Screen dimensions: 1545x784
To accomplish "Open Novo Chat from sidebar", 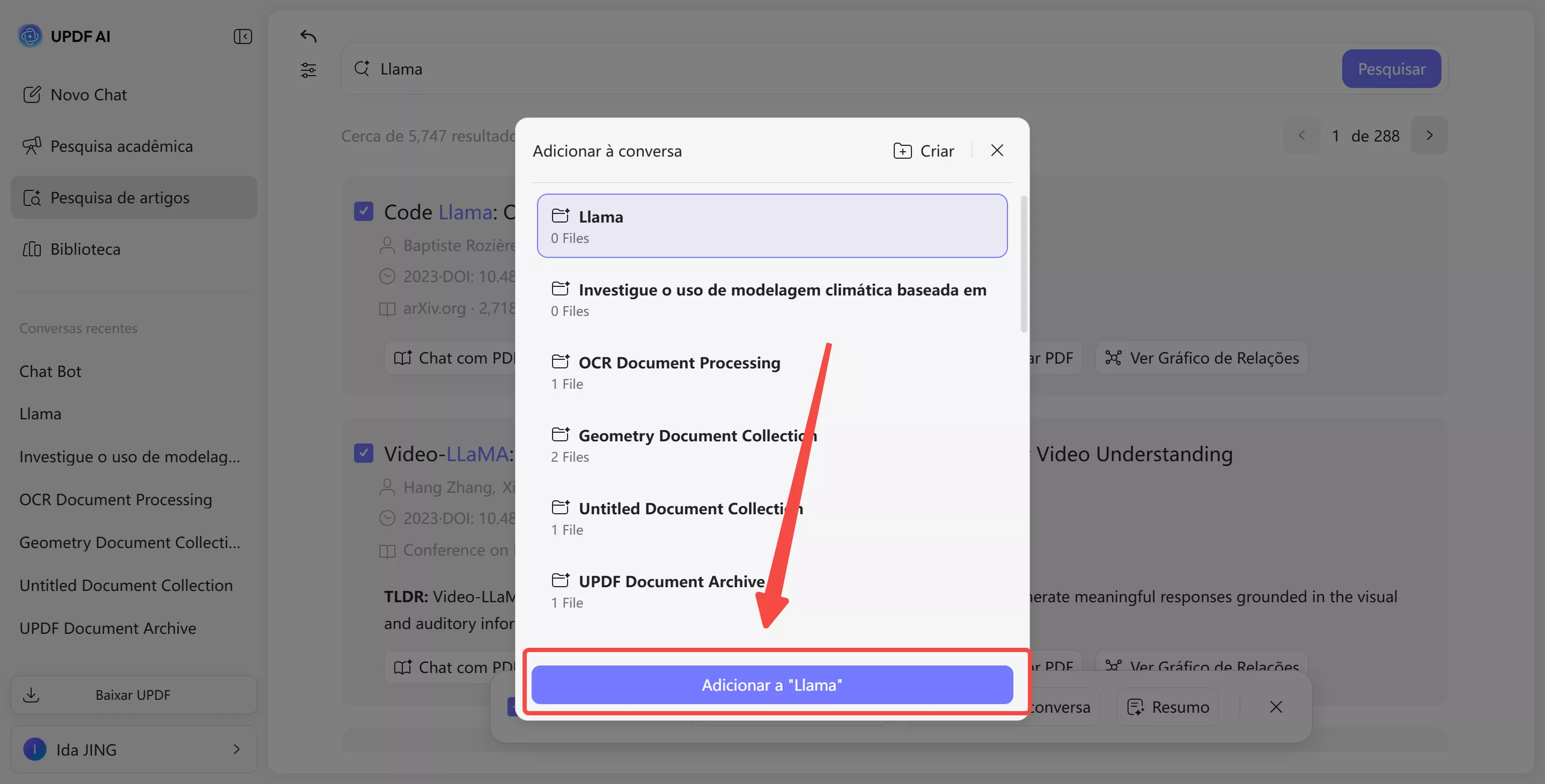I will pos(87,95).
